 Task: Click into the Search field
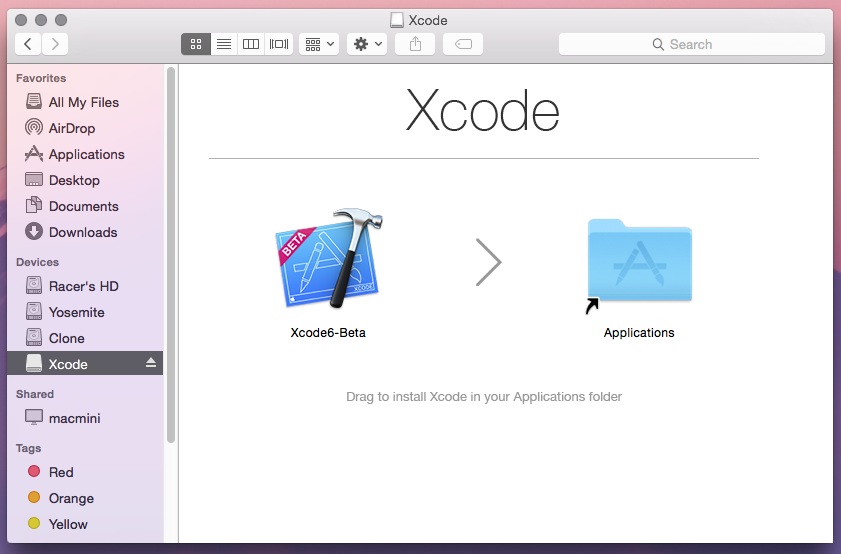(692, 44)
